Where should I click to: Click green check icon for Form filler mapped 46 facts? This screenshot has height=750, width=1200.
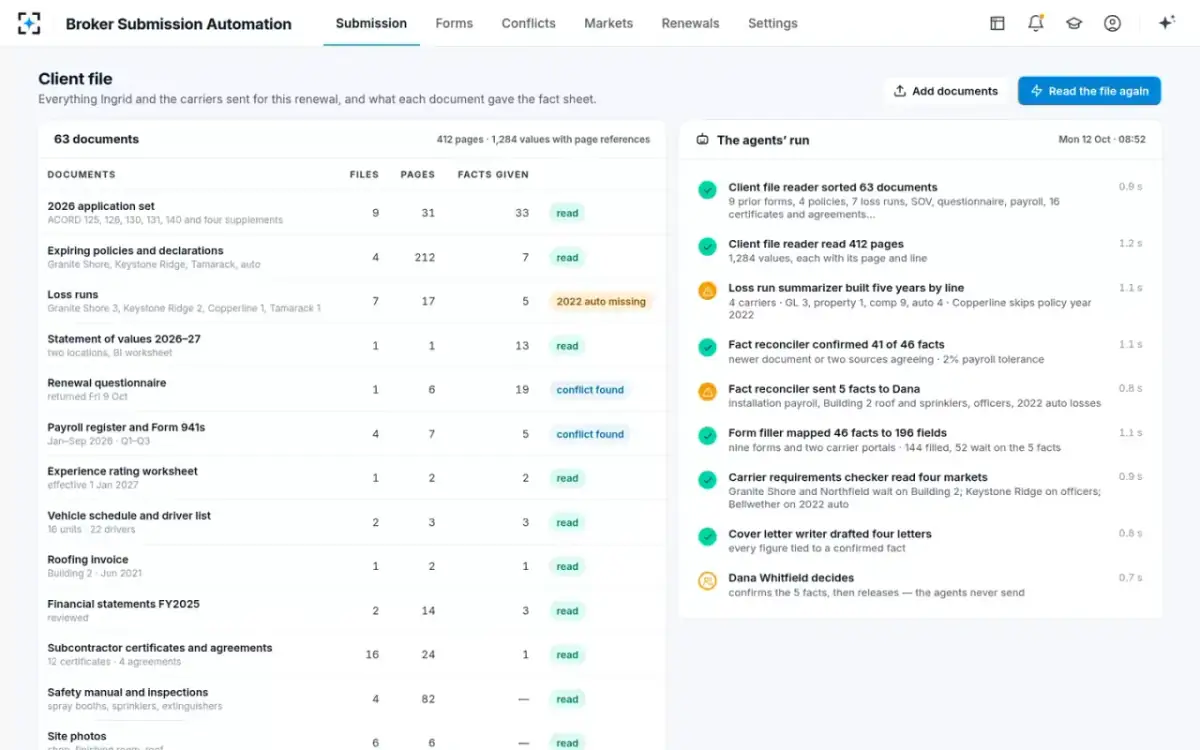(707, 435)
